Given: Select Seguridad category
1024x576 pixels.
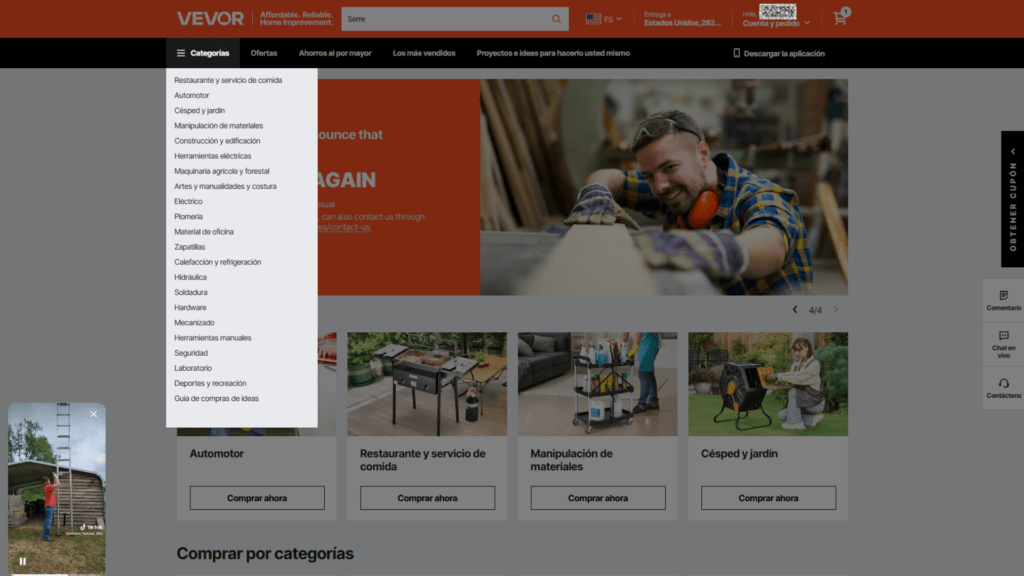Looking at the screenshot, I should [x=191, y=353].
